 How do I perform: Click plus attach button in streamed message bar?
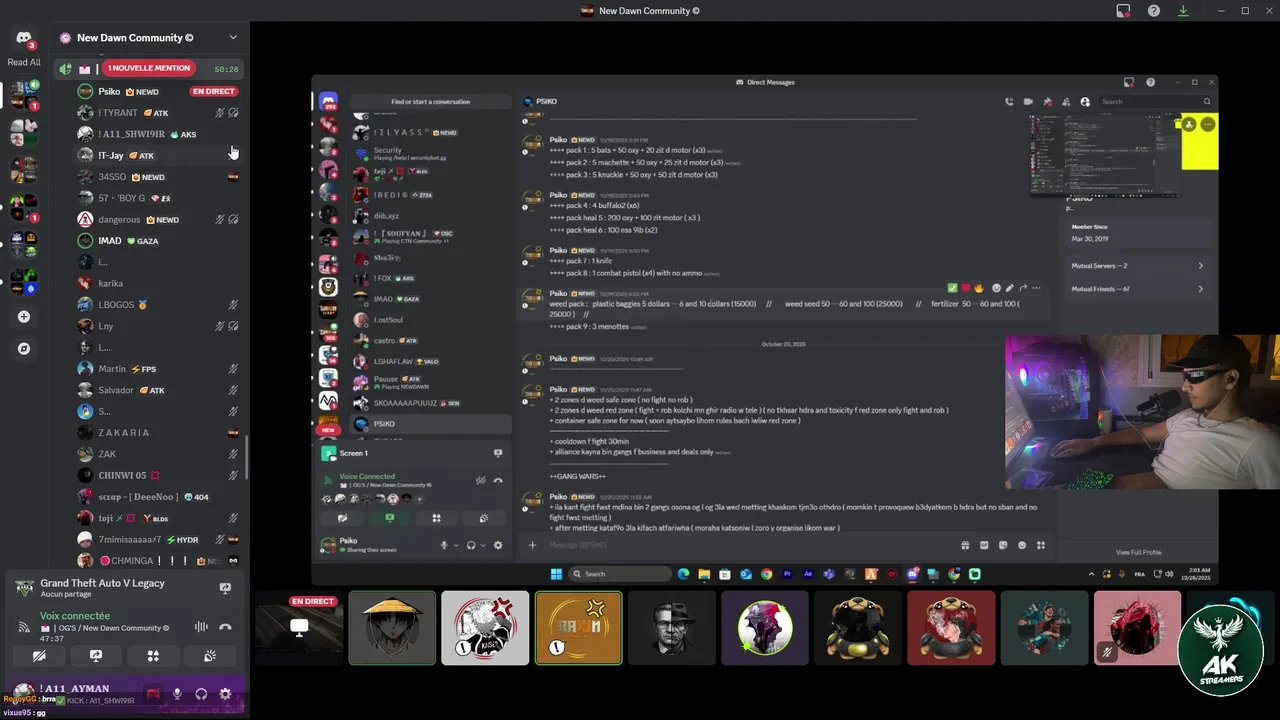coord(532,545)
